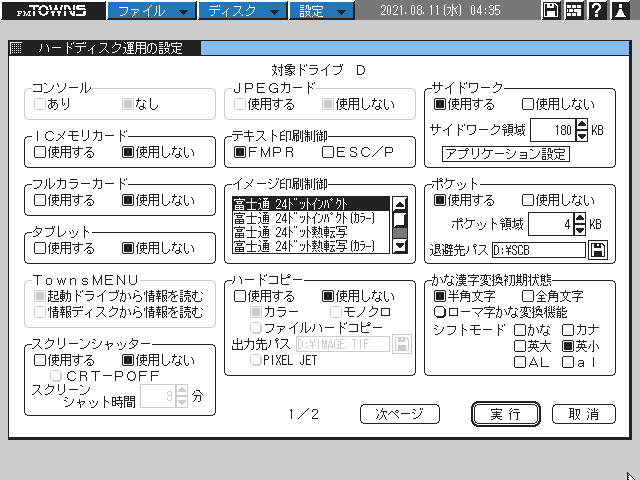640x480 pixels.
Task: Open the 設定 menu
Action: (x=322, y=11)
